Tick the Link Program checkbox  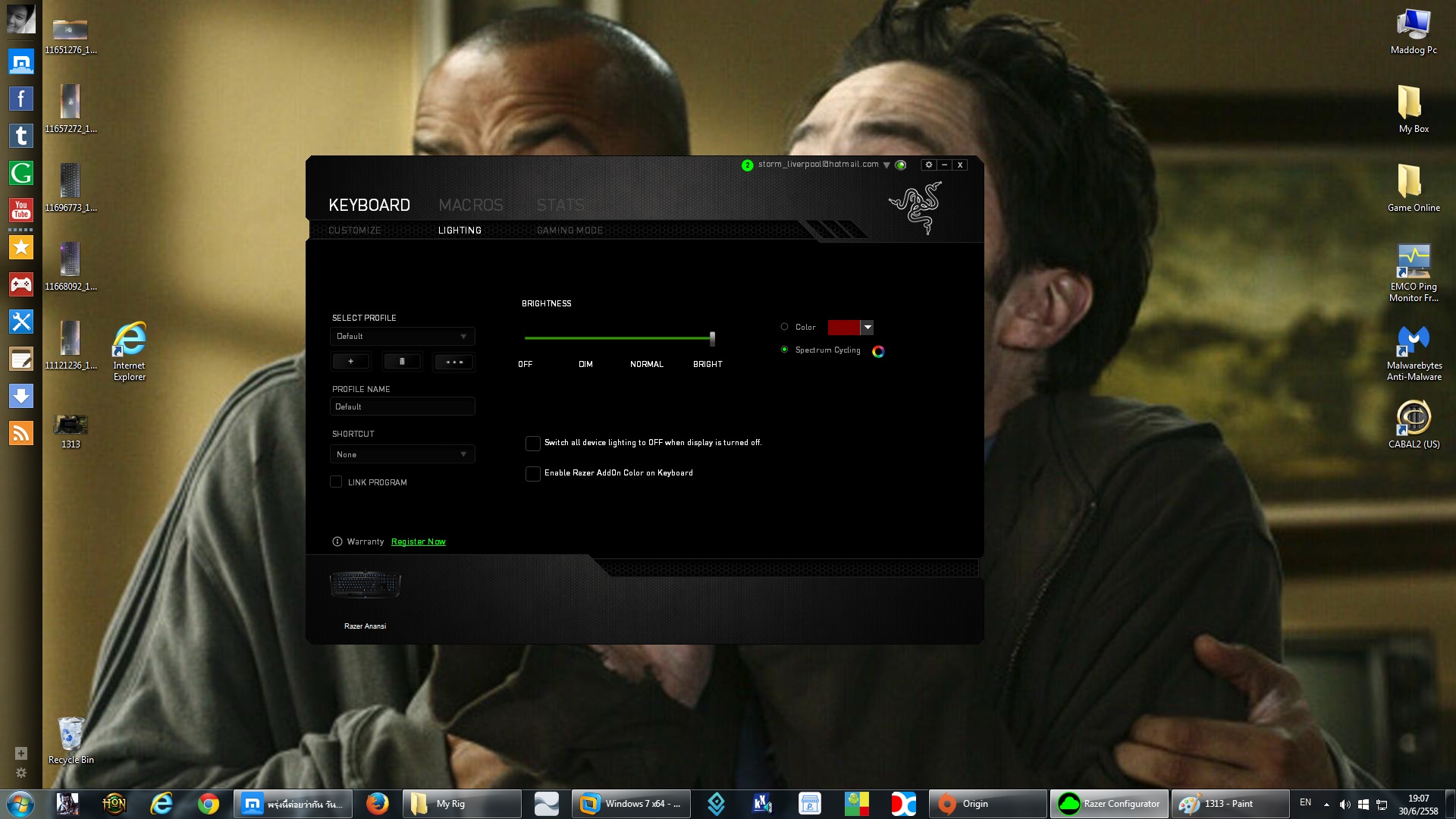[336, 482]
